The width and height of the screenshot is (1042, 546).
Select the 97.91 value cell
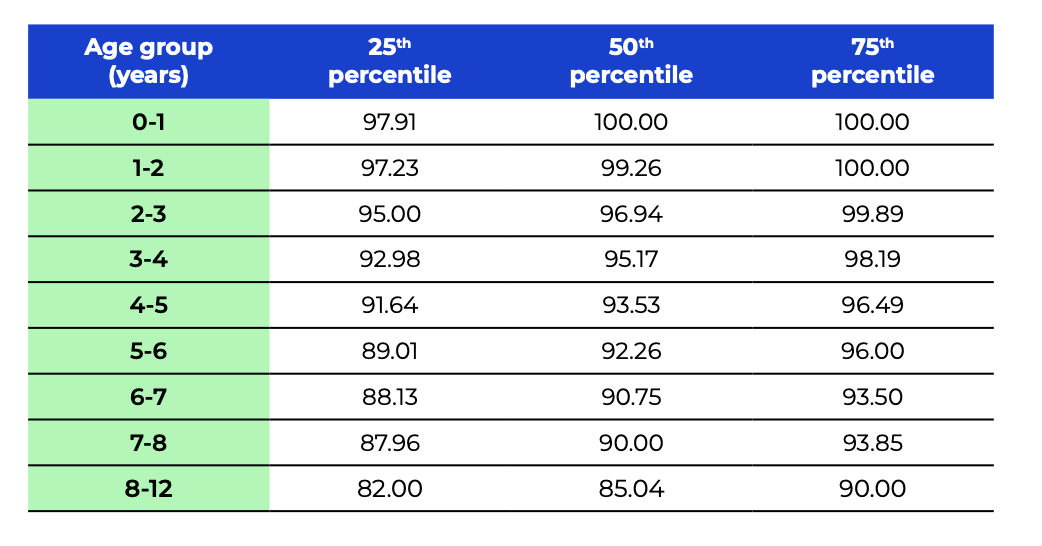click(390, 122)
